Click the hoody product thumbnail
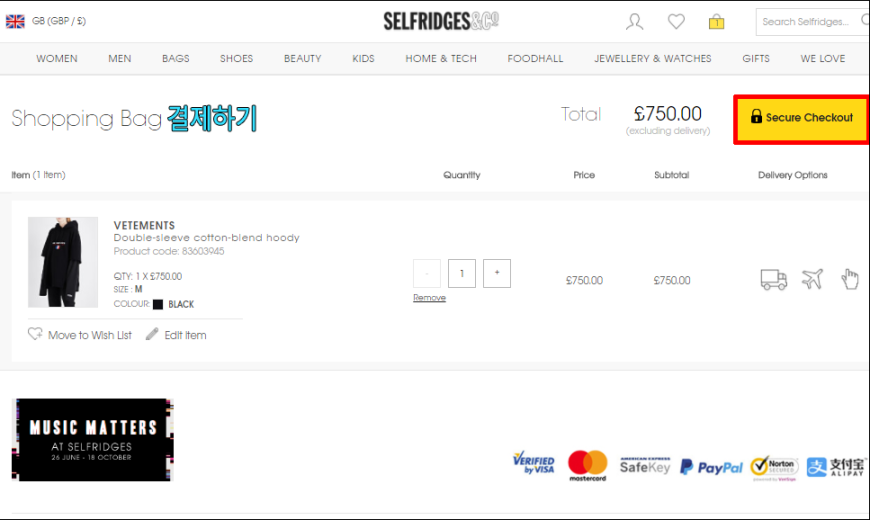The width and height of the screenshot is (870, 520). point(63,262)
